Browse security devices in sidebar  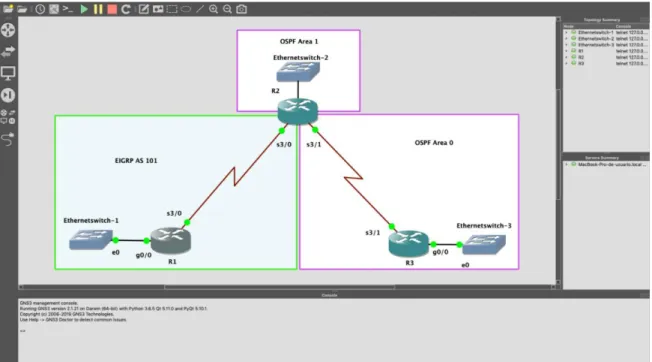8,95
